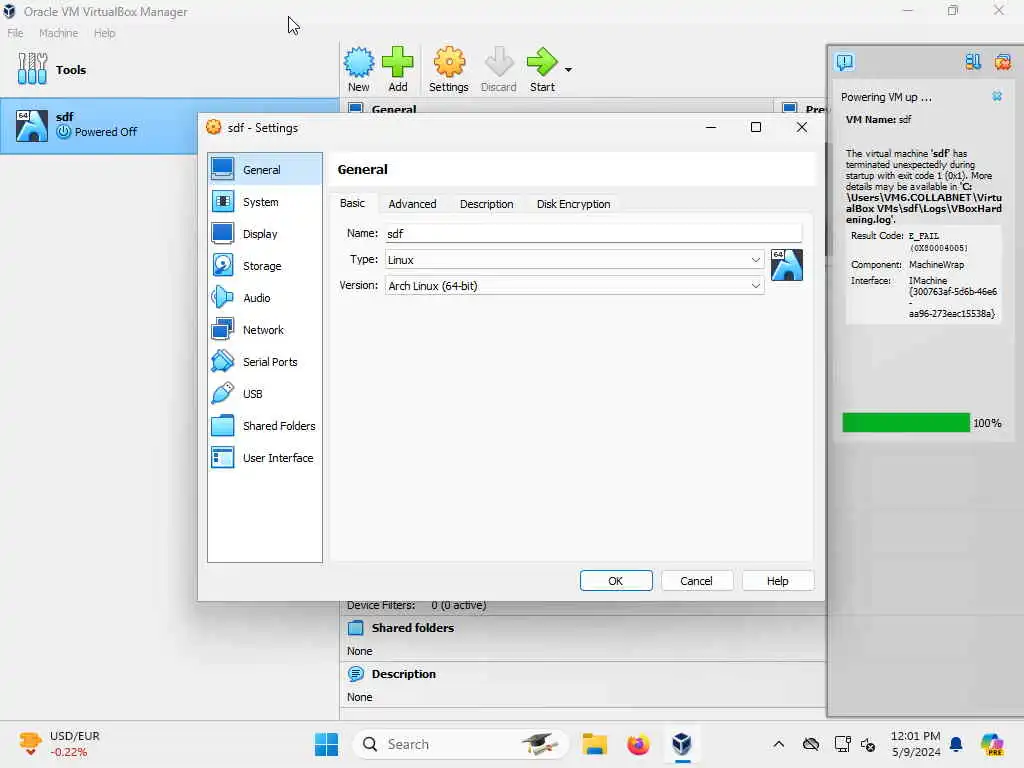Screen dimensions: 1024x768
Task: Open the Storage settings category
Action: (x=264, y=266)
